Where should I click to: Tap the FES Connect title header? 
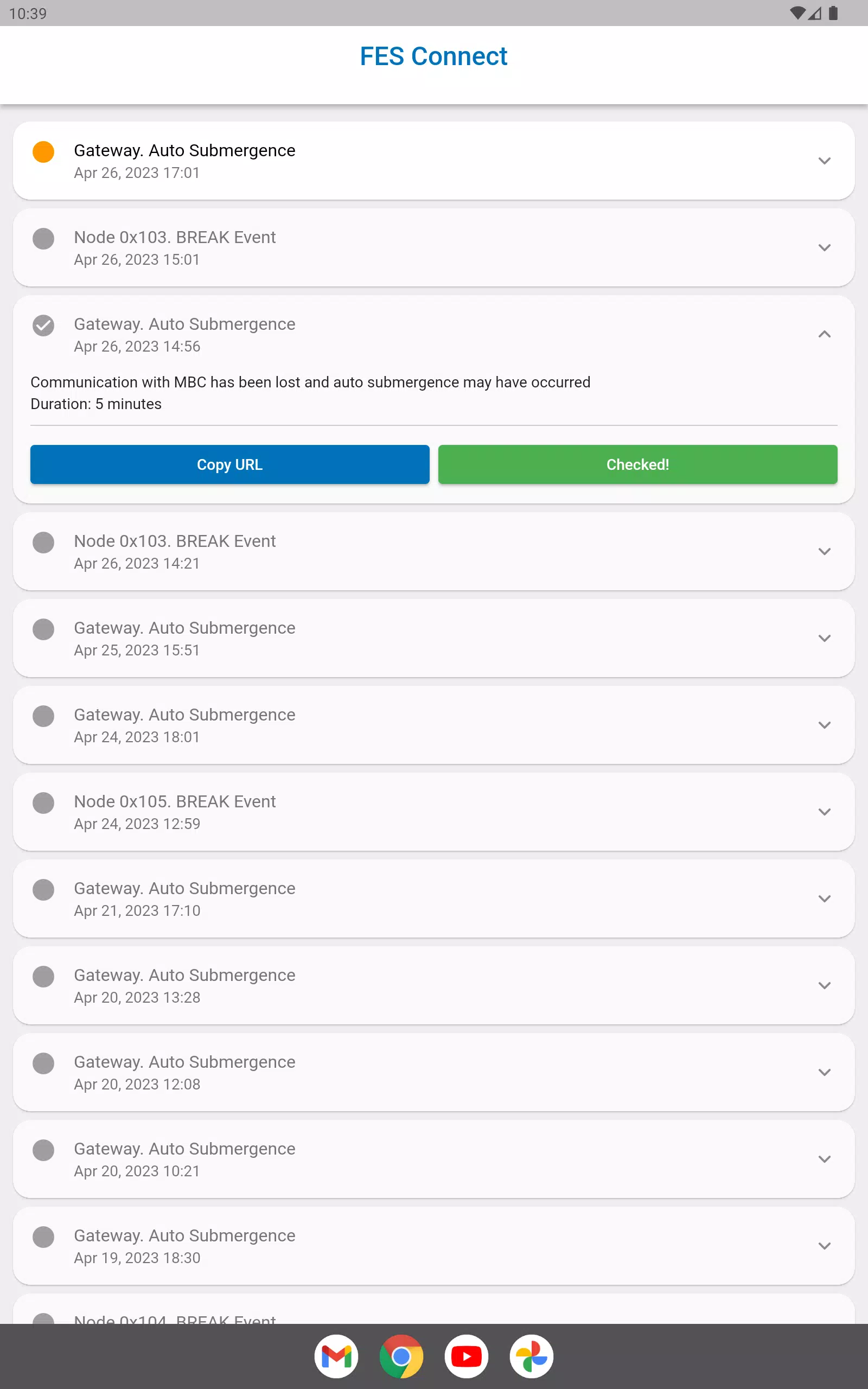click(433, 56)
